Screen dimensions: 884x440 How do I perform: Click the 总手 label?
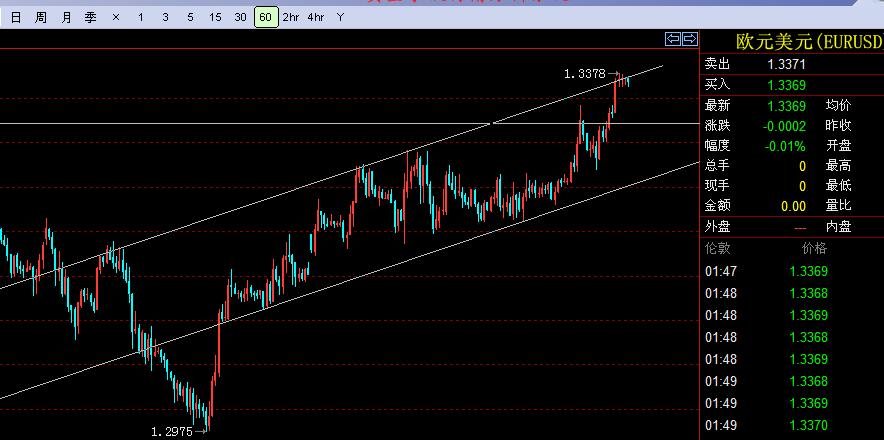pos(717,166)
